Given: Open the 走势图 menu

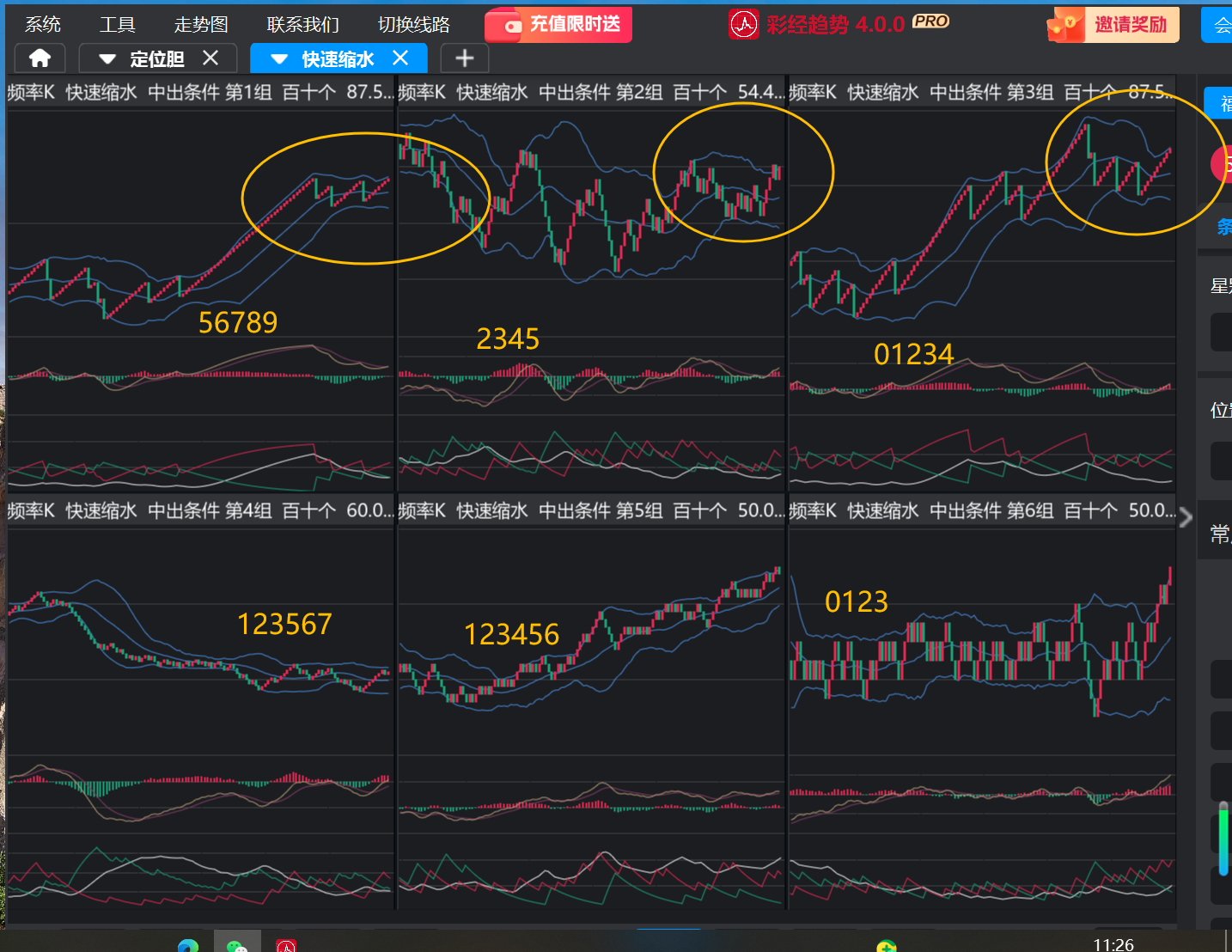Looking at the screenshot, I should (201, 24).
